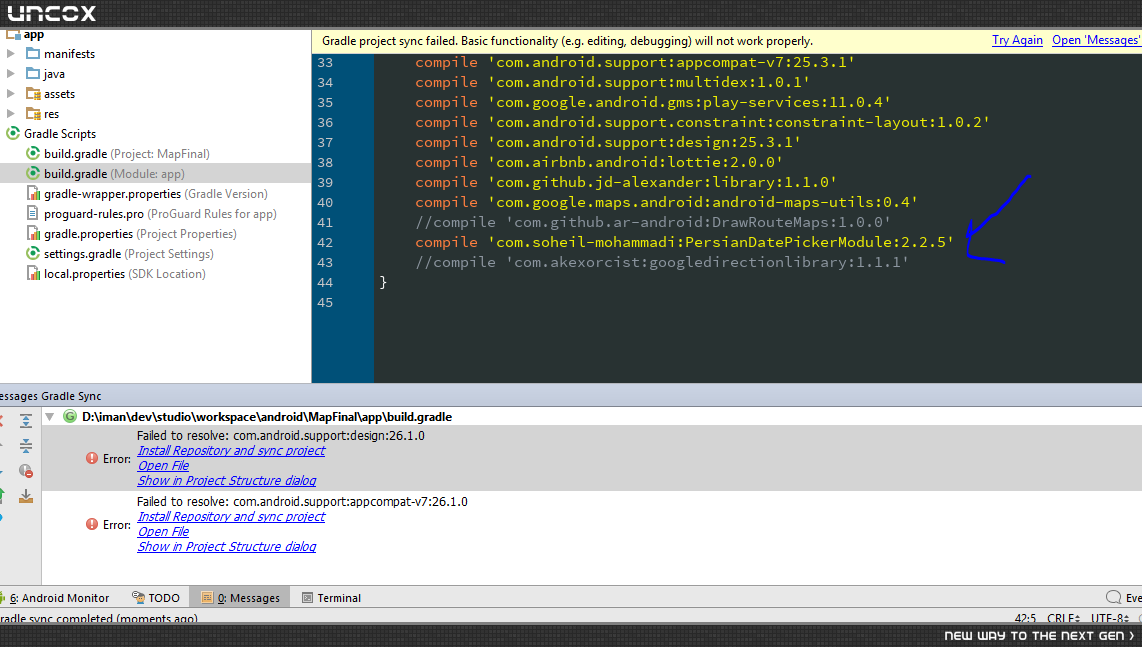Show design:26.1.0 in Project Structure dialog
This screenshot has height=647, width=1142.
[227, 481]
